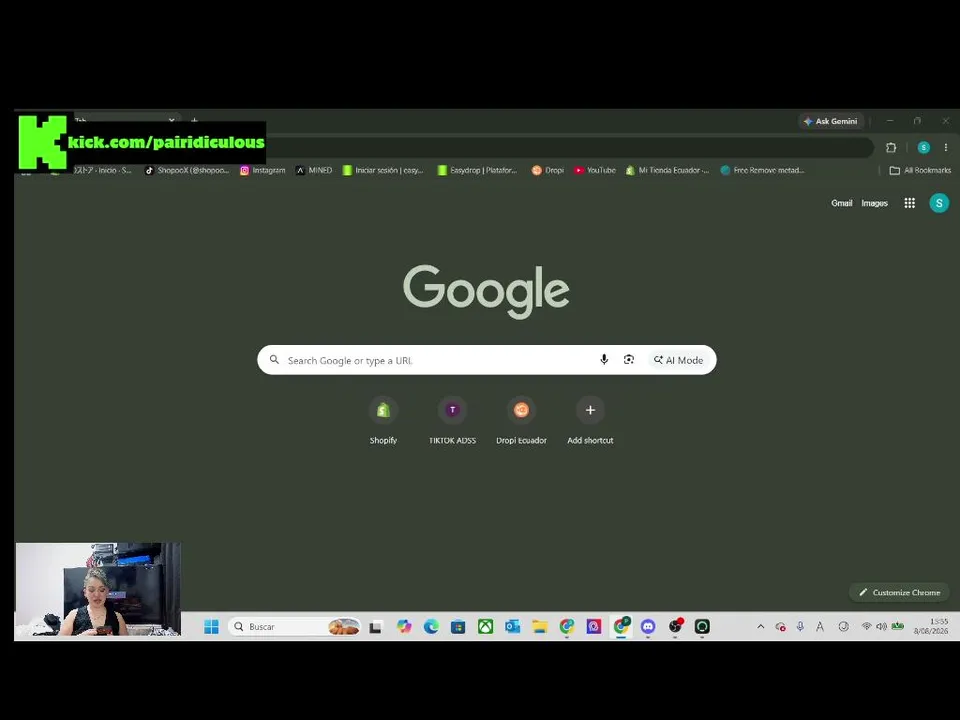Click Add shortcut tile

pyautogui.click(x=590, y=421)
